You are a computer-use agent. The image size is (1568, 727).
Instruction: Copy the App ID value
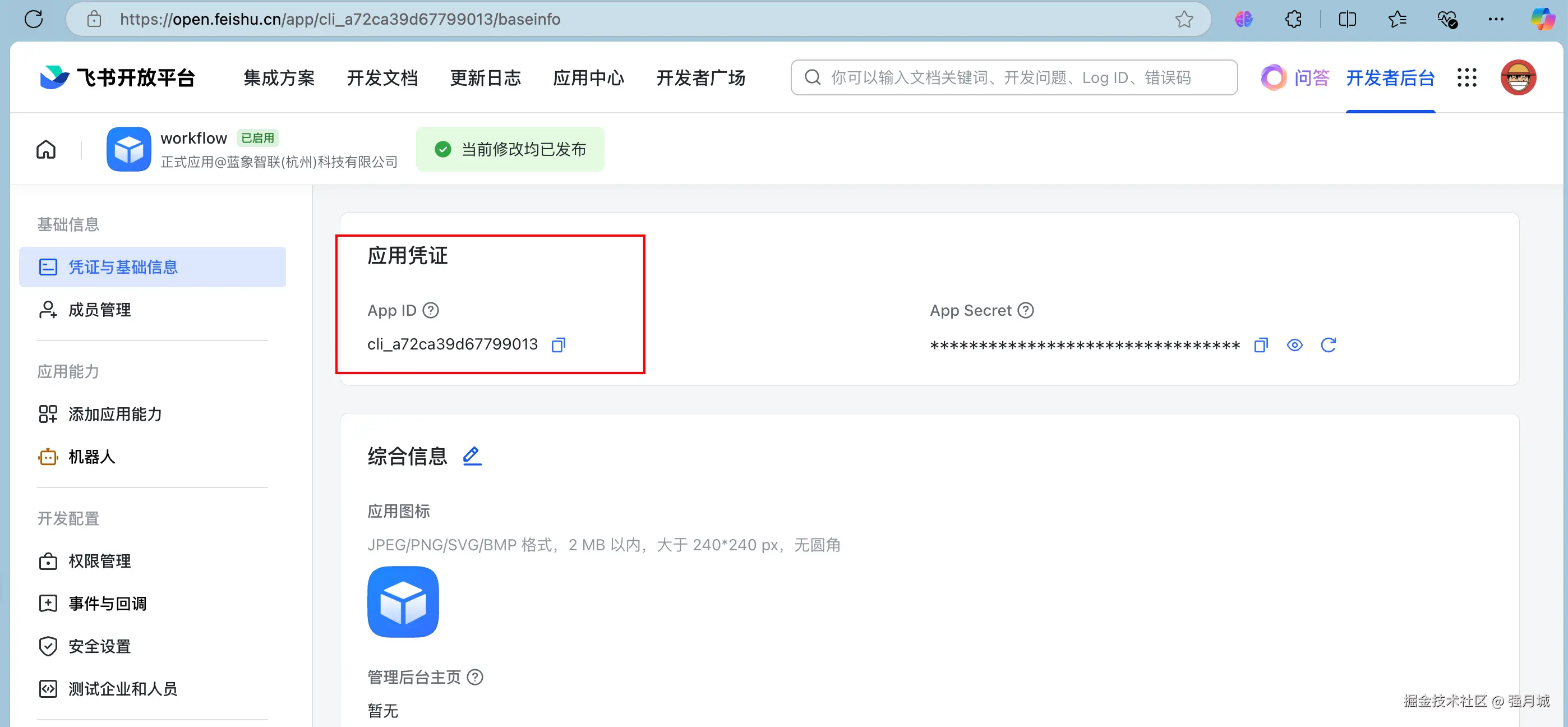point(558,345)
